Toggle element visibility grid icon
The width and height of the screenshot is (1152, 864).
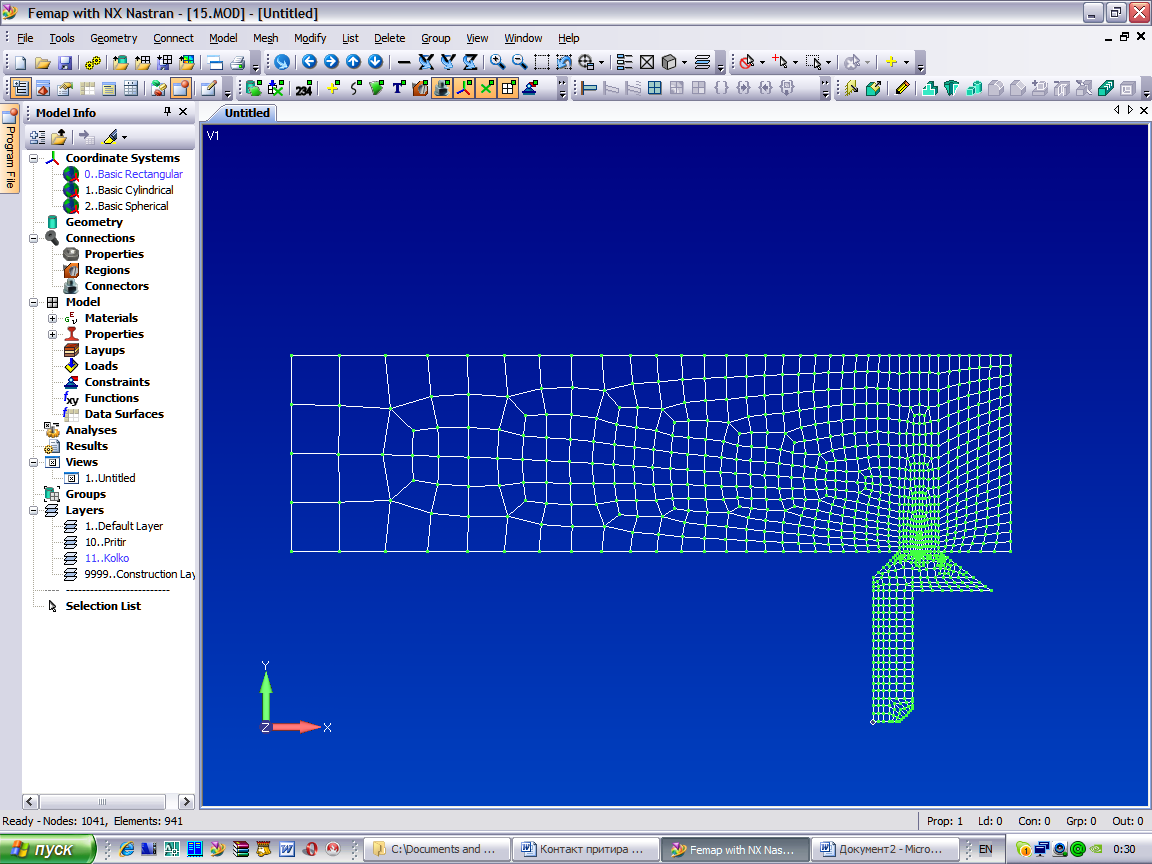508,89
